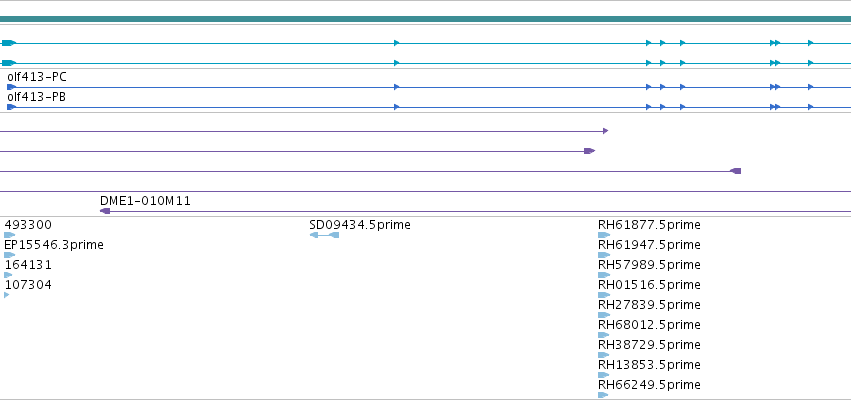Select the SD09434.5prime EST label
This screenshot has height=400, width=851.
point(360,225)
